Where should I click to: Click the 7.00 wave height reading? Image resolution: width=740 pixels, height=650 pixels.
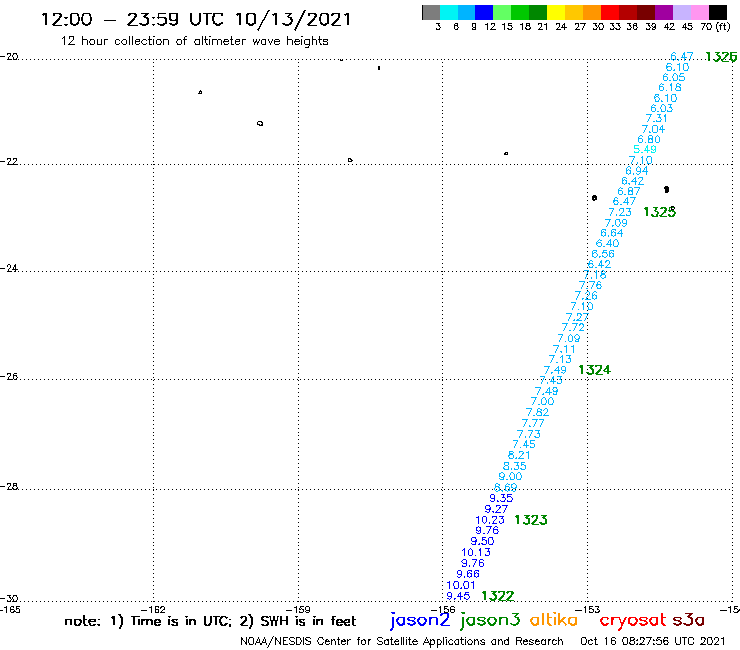coord(542,402)
